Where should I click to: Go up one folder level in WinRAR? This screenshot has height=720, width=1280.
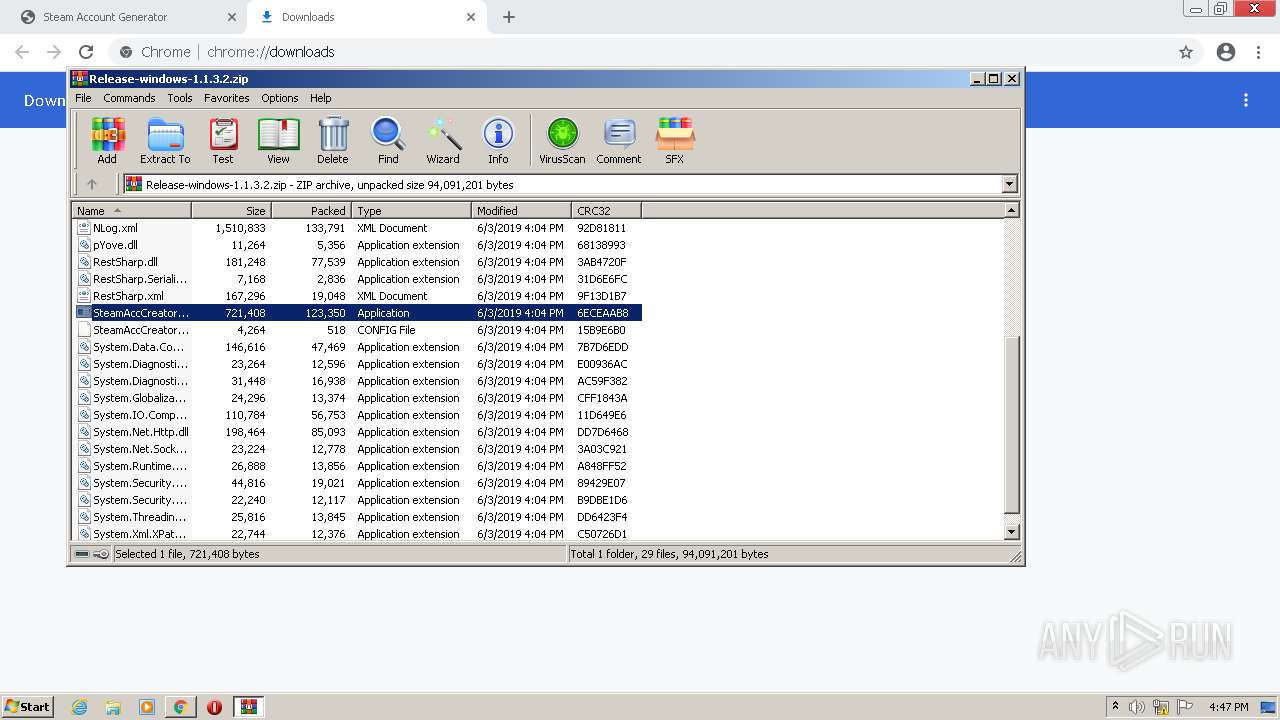click(92, 184)
